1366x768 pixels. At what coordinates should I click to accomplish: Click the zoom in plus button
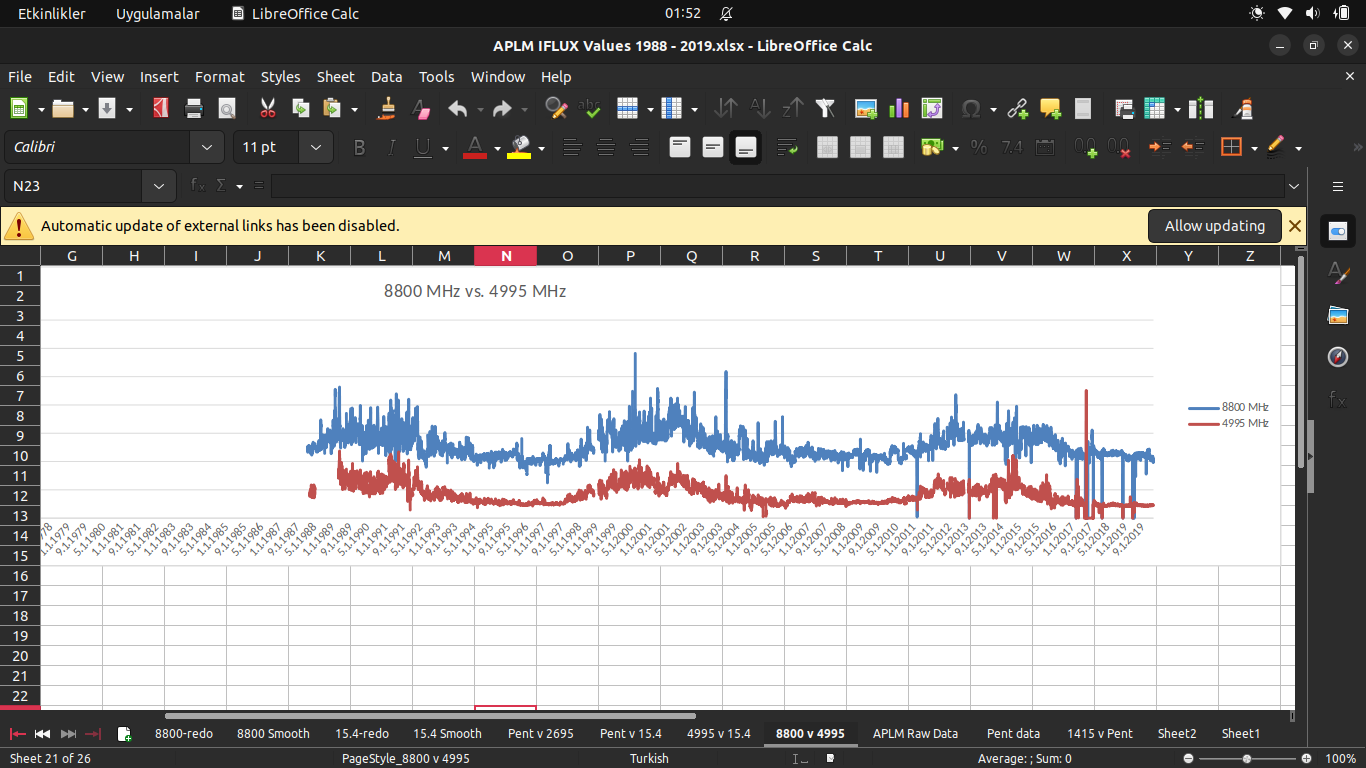click(x=1306, y=759)
